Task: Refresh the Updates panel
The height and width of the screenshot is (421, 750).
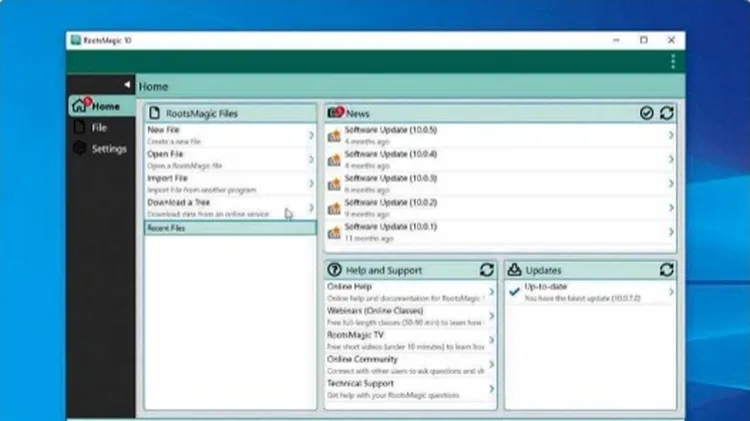Action: (x=666, y=270)
